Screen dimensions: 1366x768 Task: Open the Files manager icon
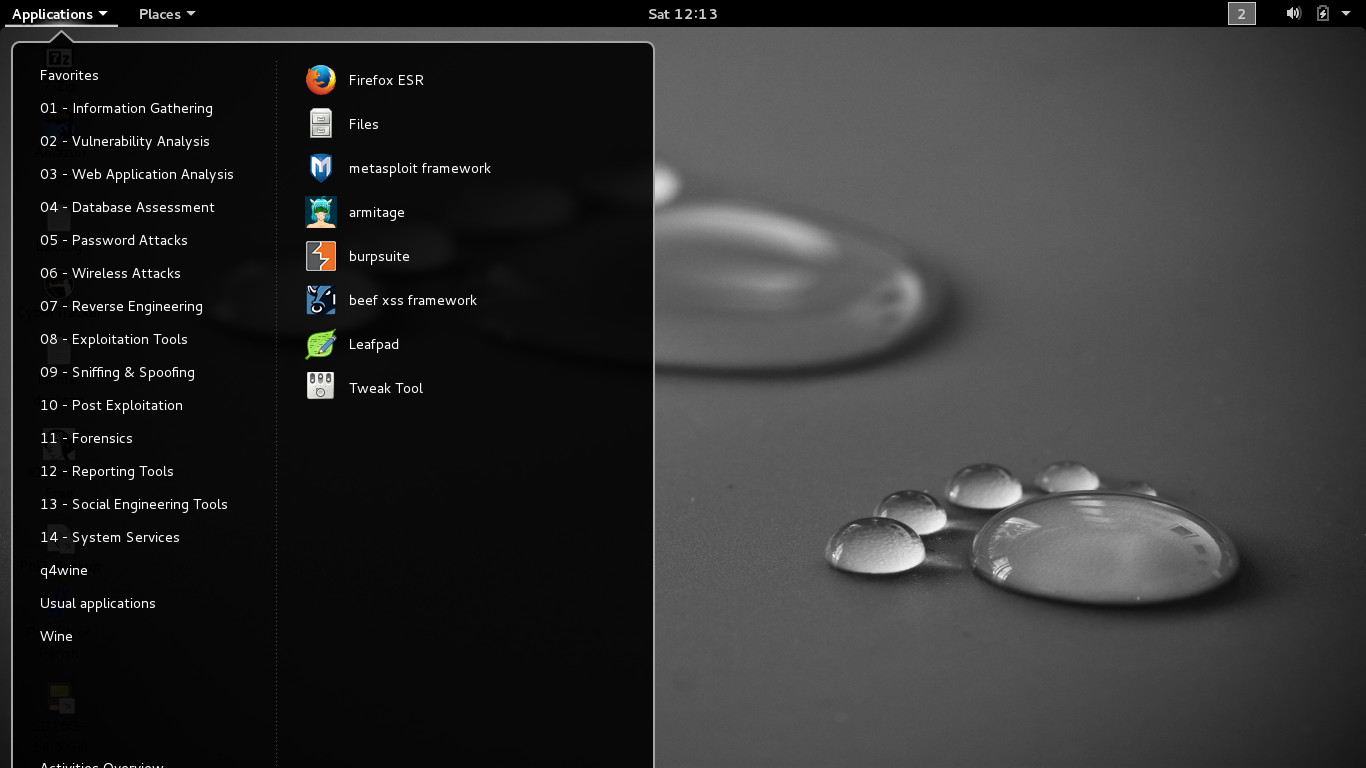tap(321, 124)
